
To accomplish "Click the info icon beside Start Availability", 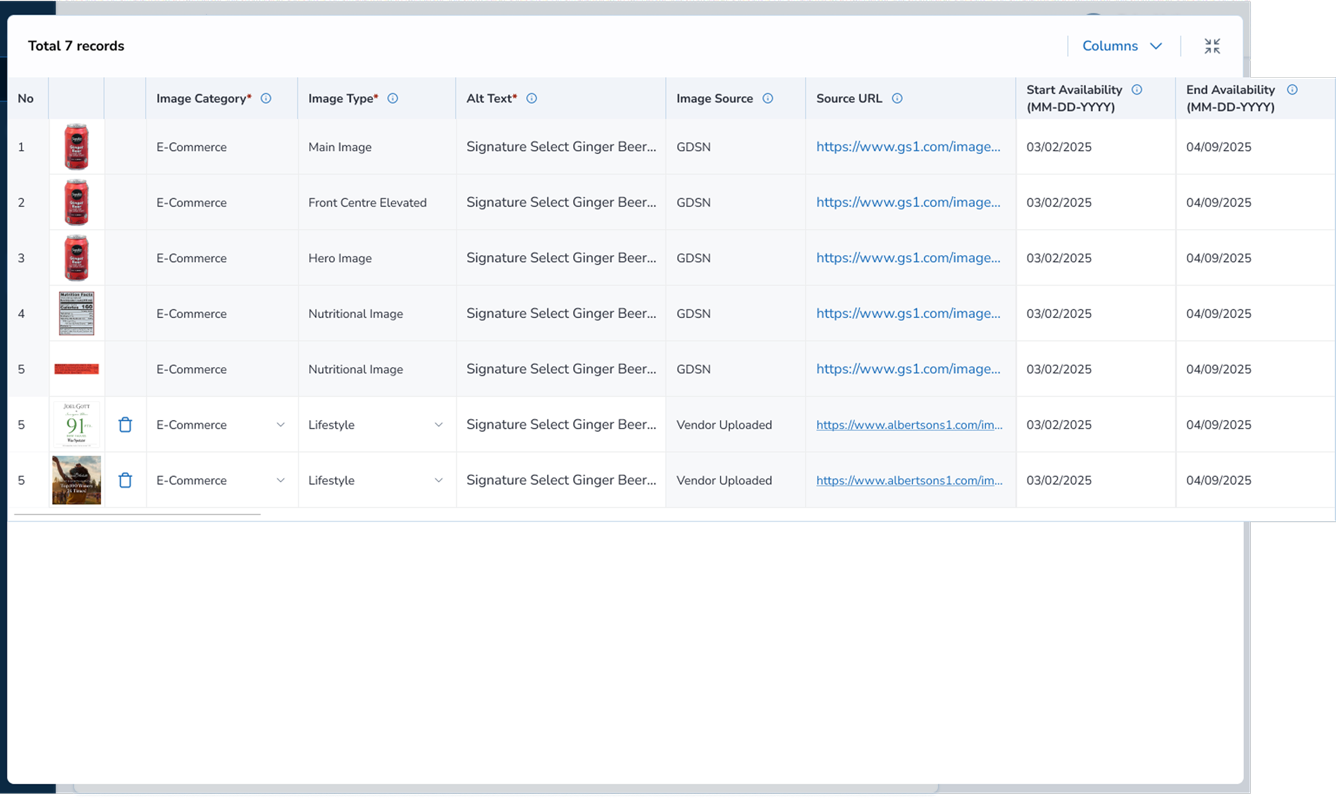I will click(1137, 89).
